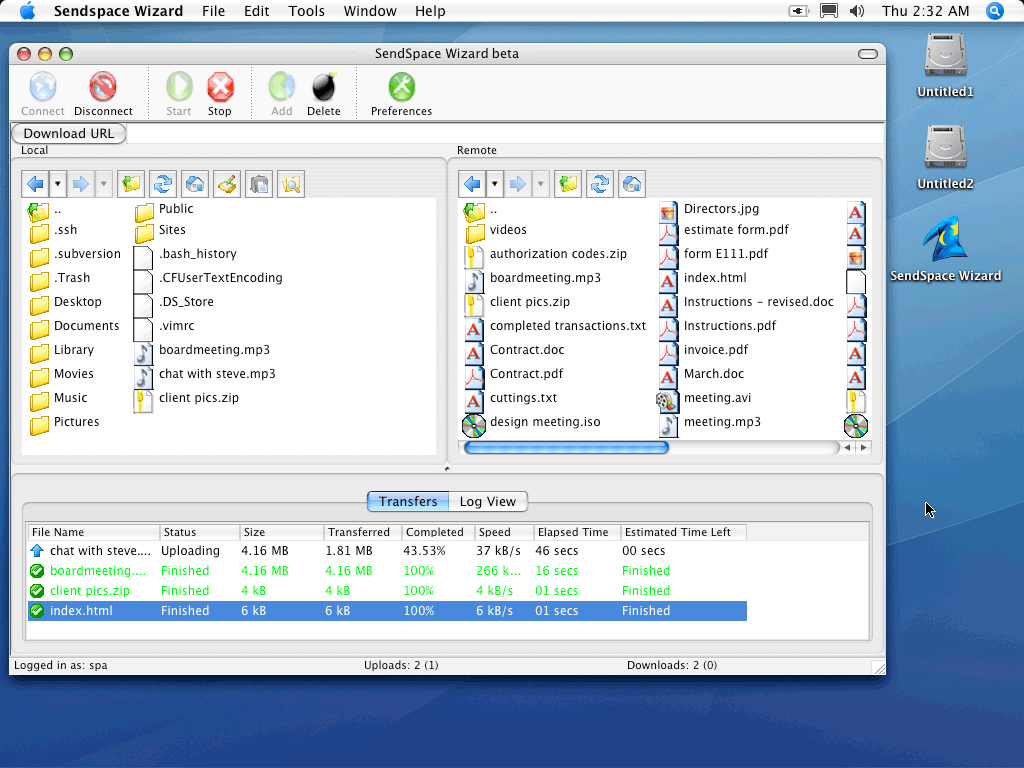Open the Edit menu

click(257, 11)
